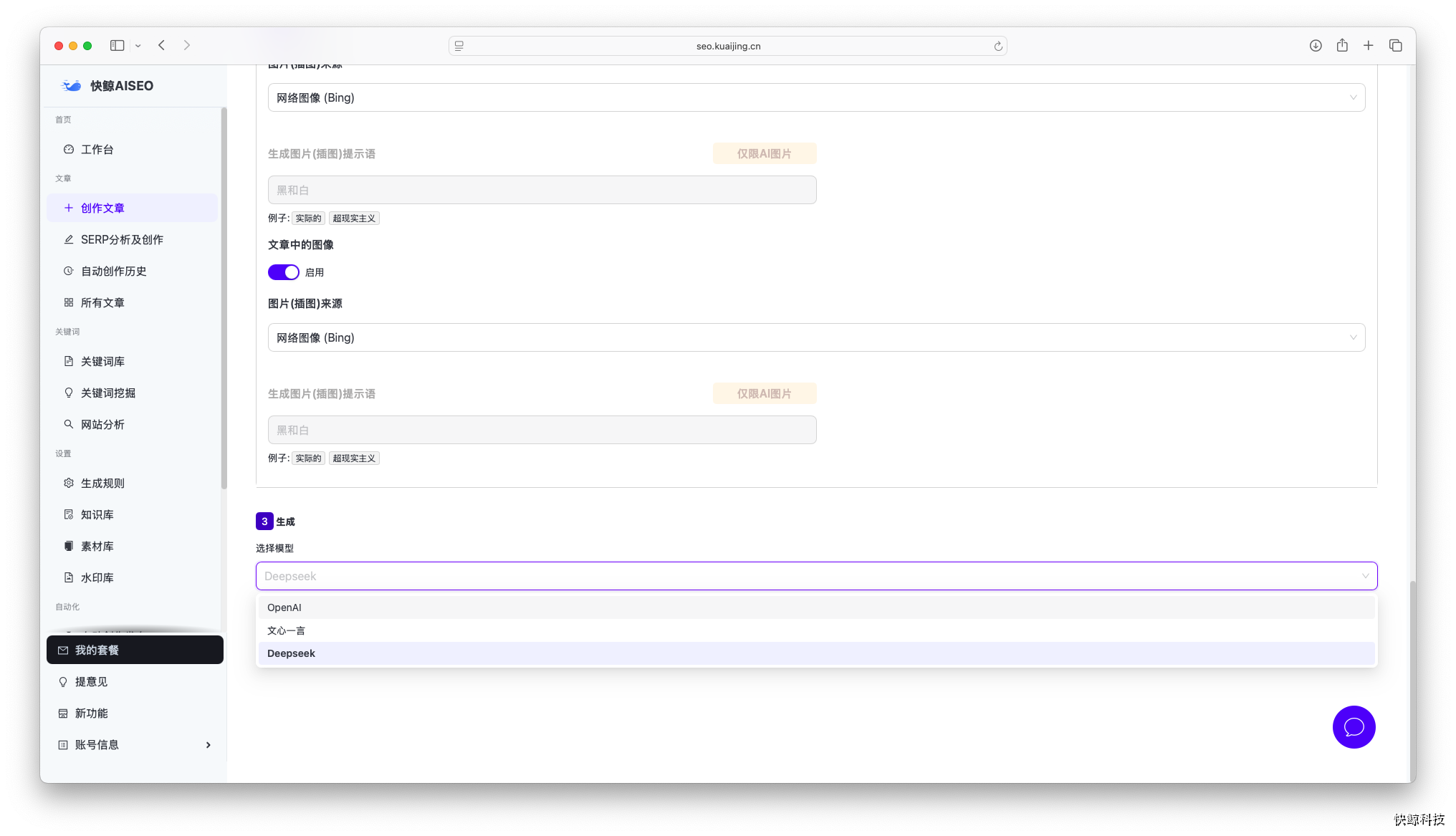Screen dimensions: 1456x836
Task: Expand the 账号信息 chevron
Action: pyautogui.click(x=209, y=745)
